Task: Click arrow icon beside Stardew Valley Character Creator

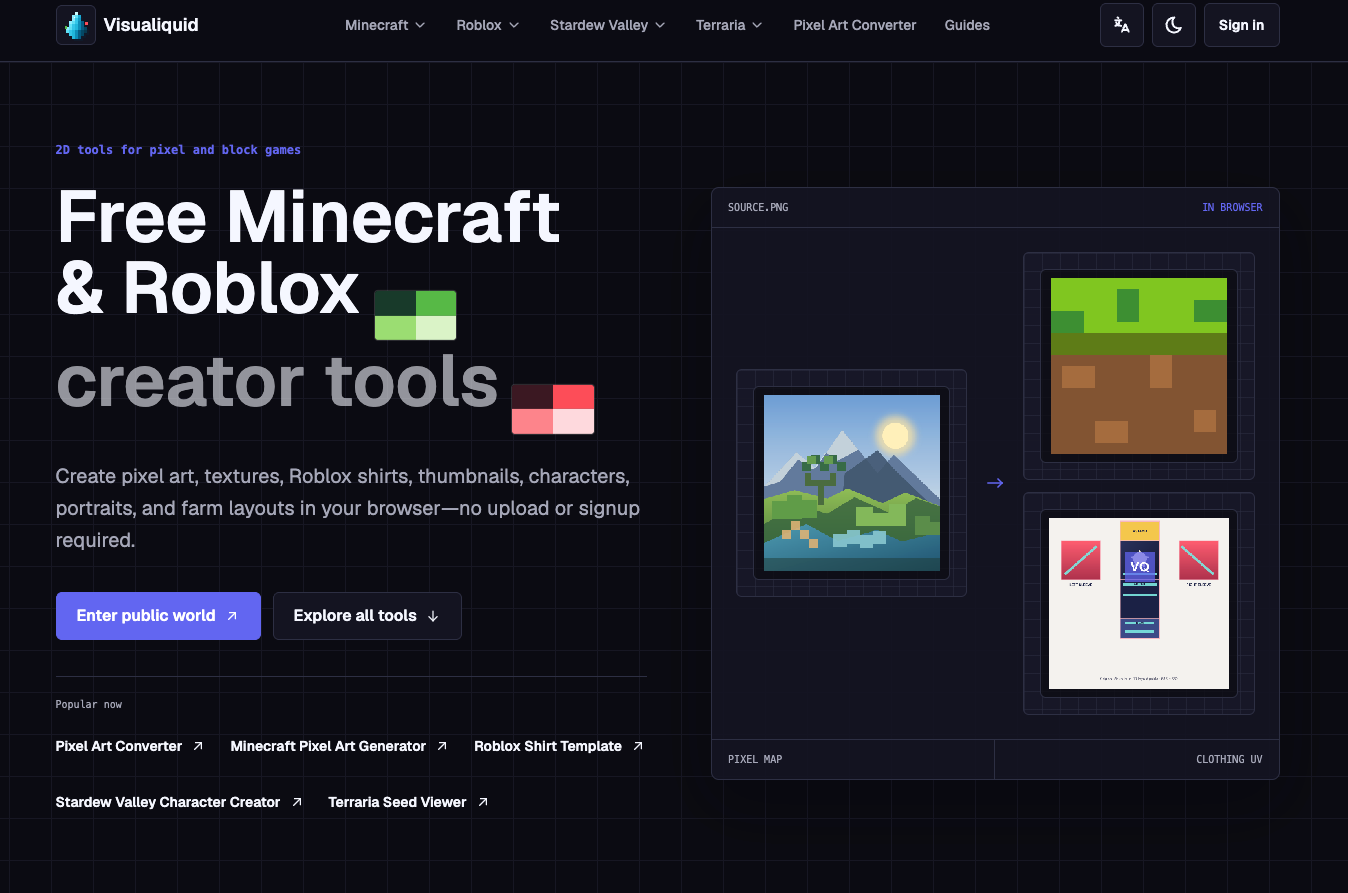Action: click(297, 802)
